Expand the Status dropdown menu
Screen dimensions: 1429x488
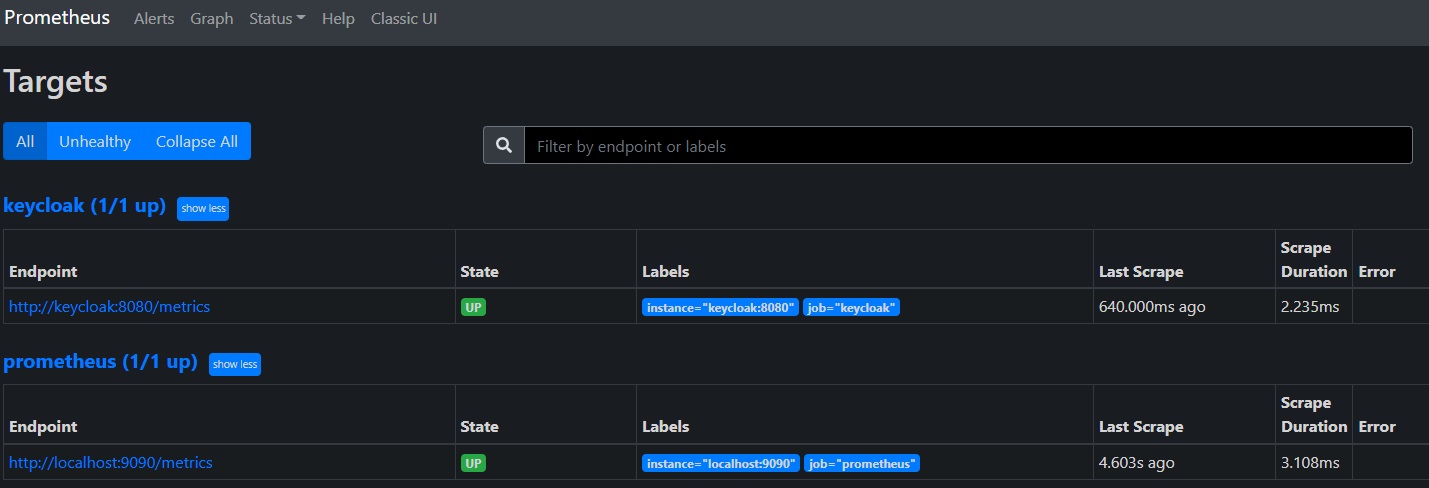click(277, 19)
